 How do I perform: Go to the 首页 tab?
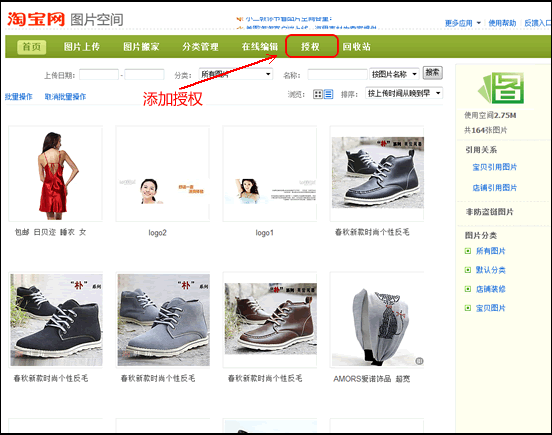point(32,47)
